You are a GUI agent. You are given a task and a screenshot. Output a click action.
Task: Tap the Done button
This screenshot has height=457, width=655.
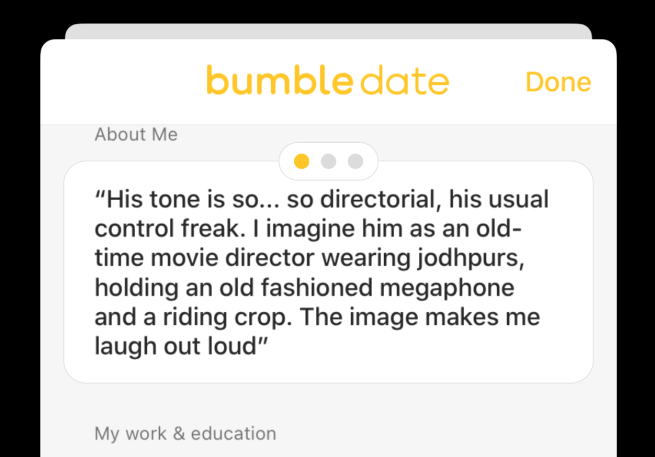coord(558,82)
